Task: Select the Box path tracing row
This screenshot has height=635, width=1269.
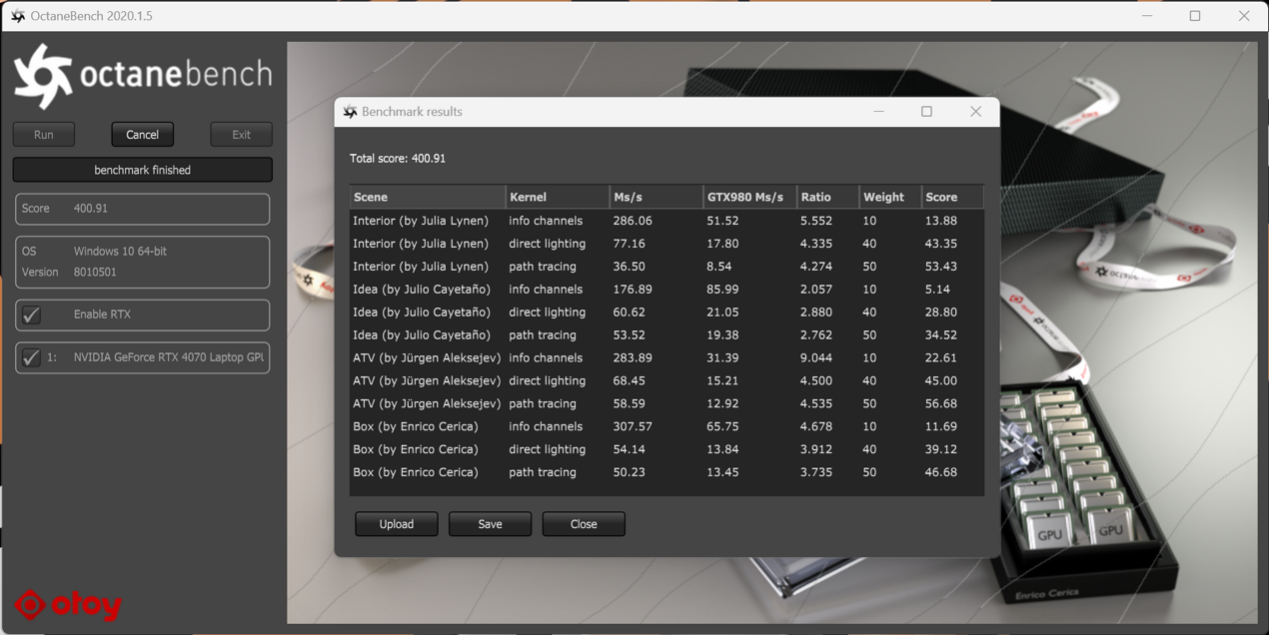Action: pyautogui.click(x=667, y=472)
